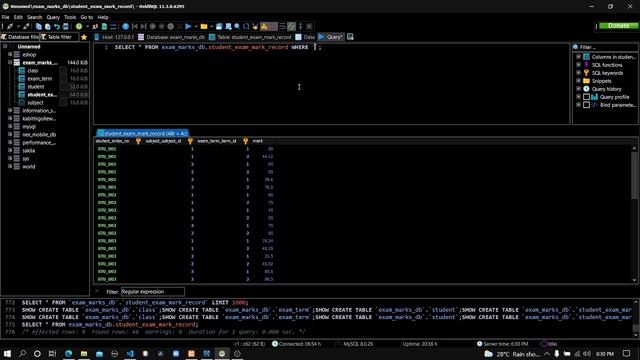Screen dimensions: 640x360
Task: Expand the eshop database node
Action: 10,54
